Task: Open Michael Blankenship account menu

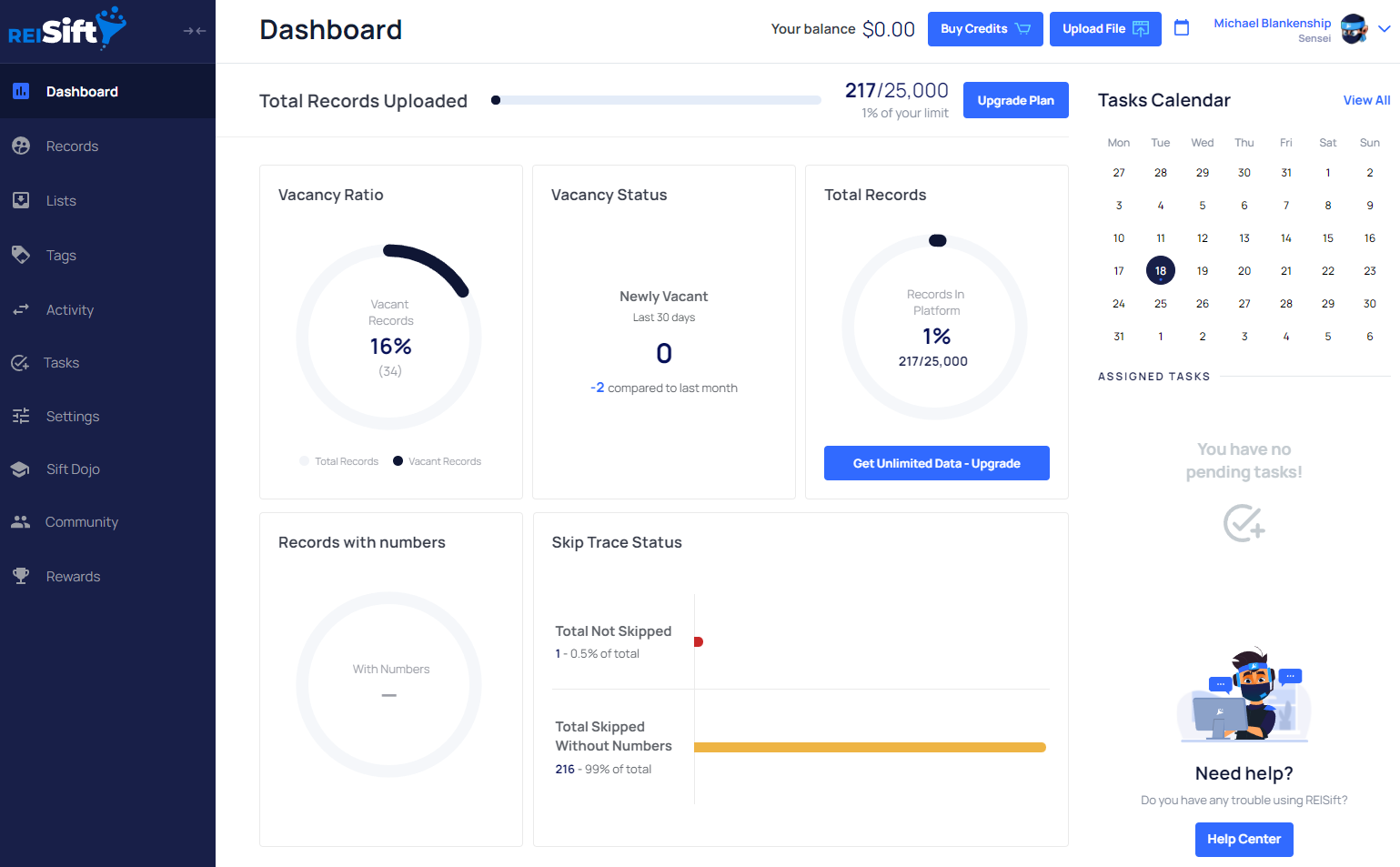Action: point(1272,24)
